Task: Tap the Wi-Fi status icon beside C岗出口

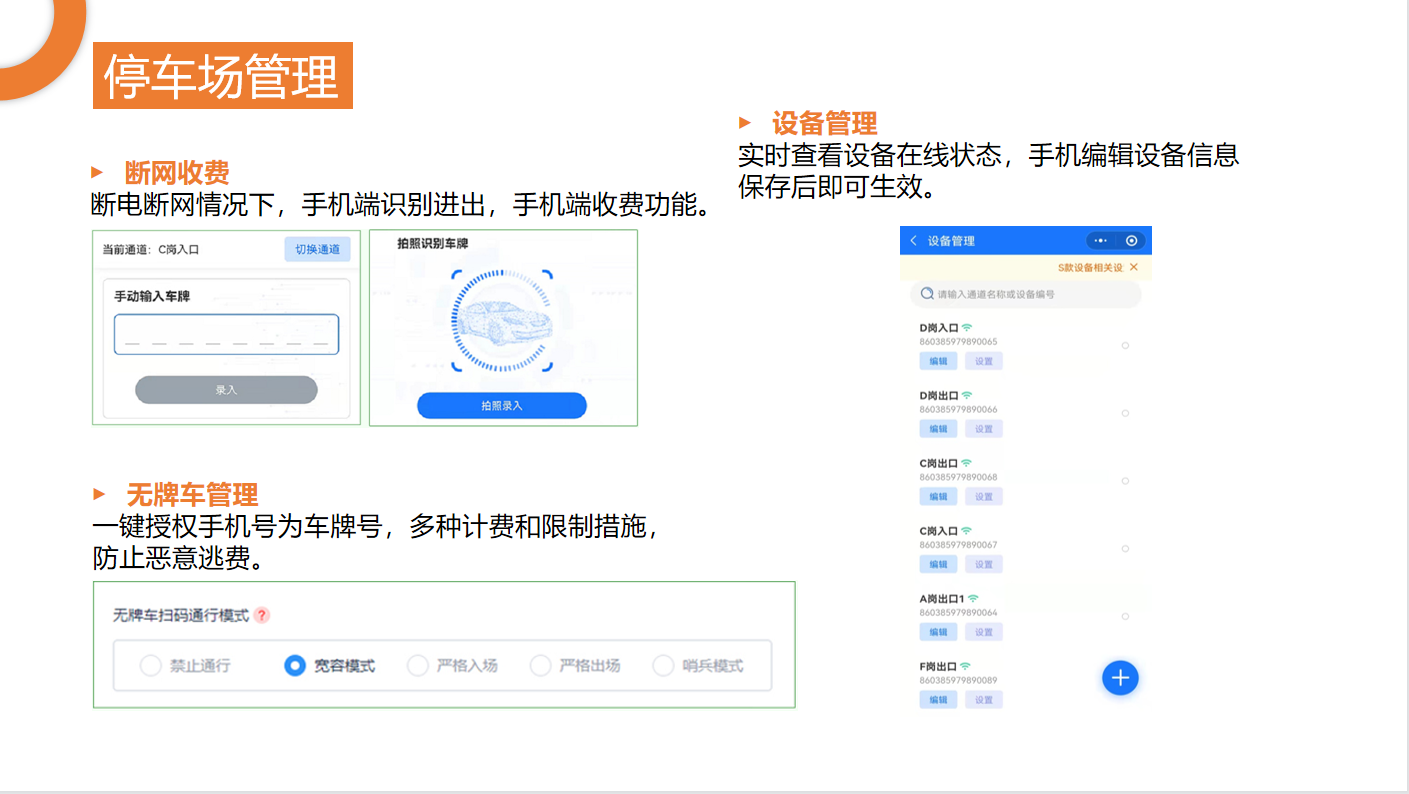Action: point(967,463)
